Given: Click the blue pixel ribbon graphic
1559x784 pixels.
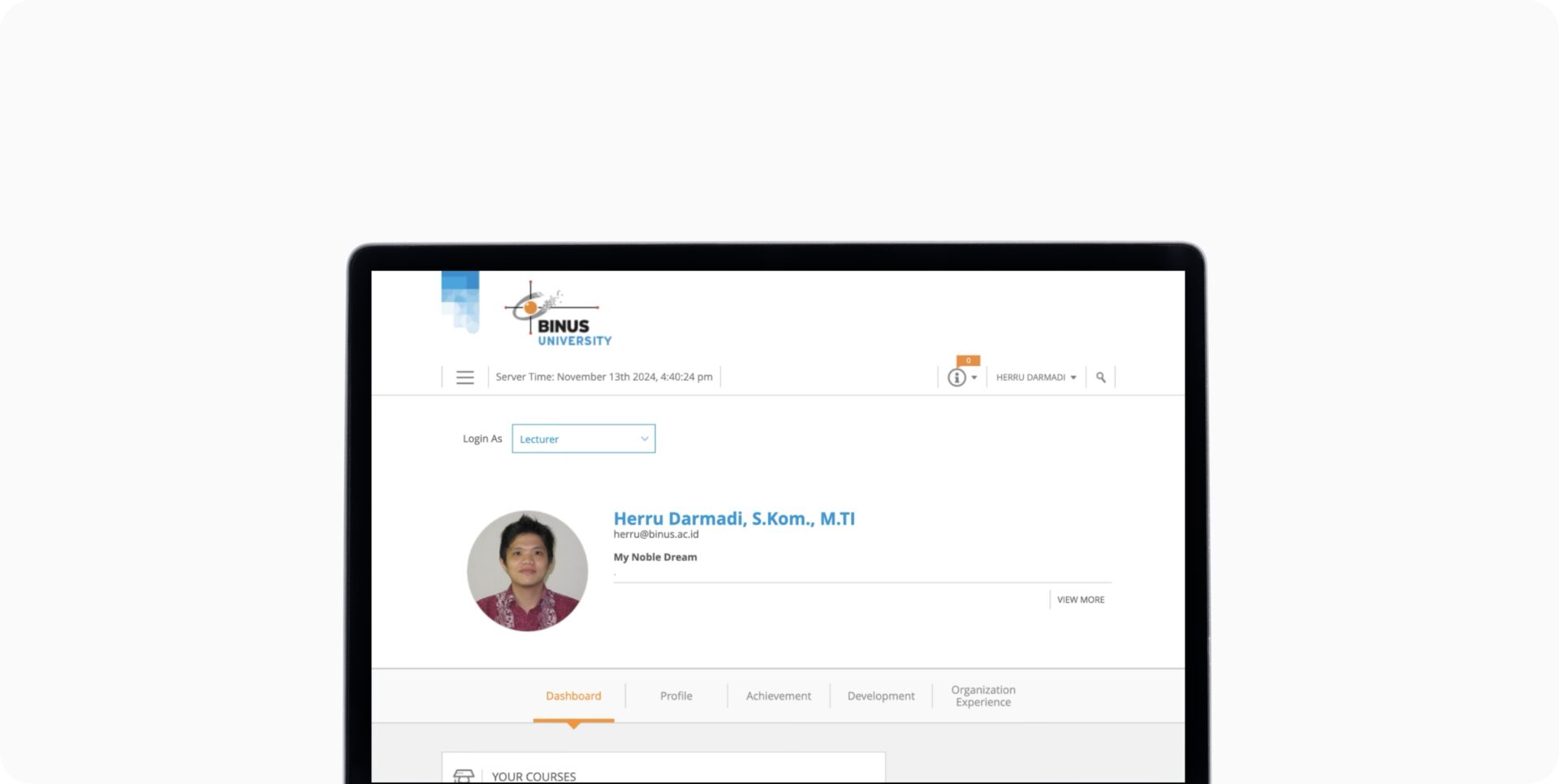Looking at the screenshot, I should click(x=460, y=302).
